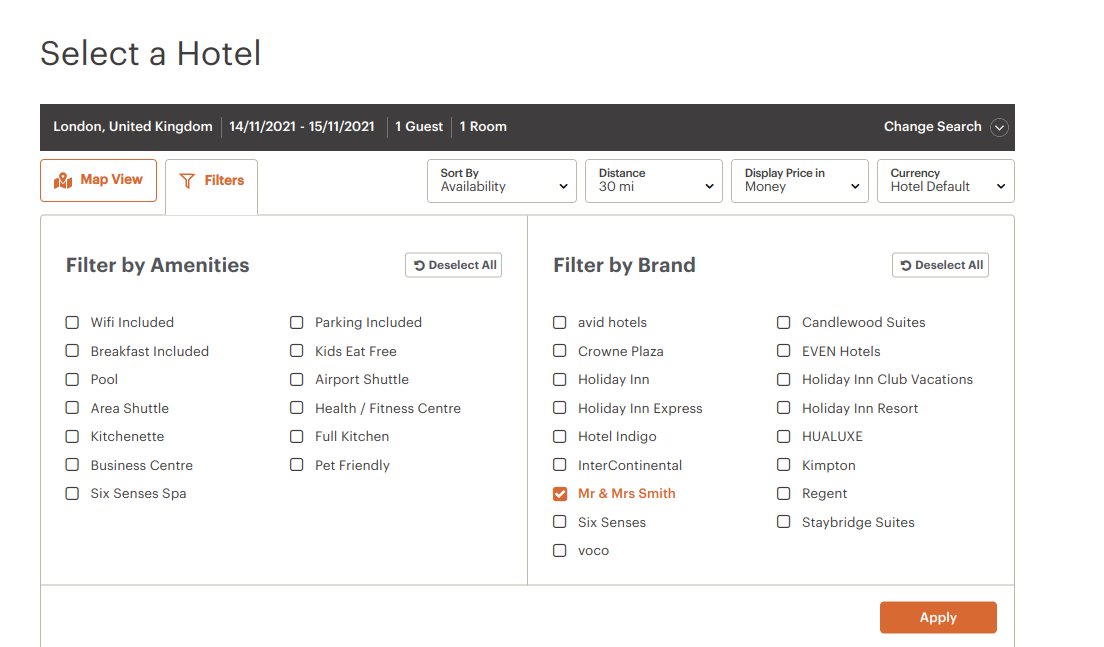Uncheck the Mr & Mrs Smith brand

coord(560,494)
